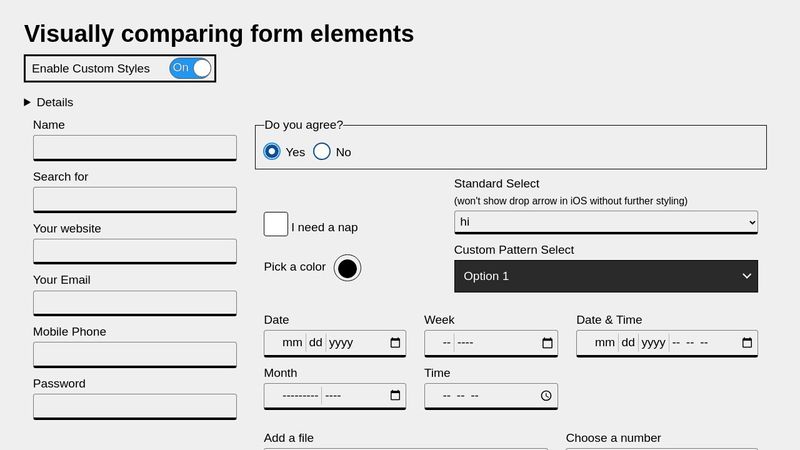
Task: Click the clock icon in Time field
Action: (546, 396)
